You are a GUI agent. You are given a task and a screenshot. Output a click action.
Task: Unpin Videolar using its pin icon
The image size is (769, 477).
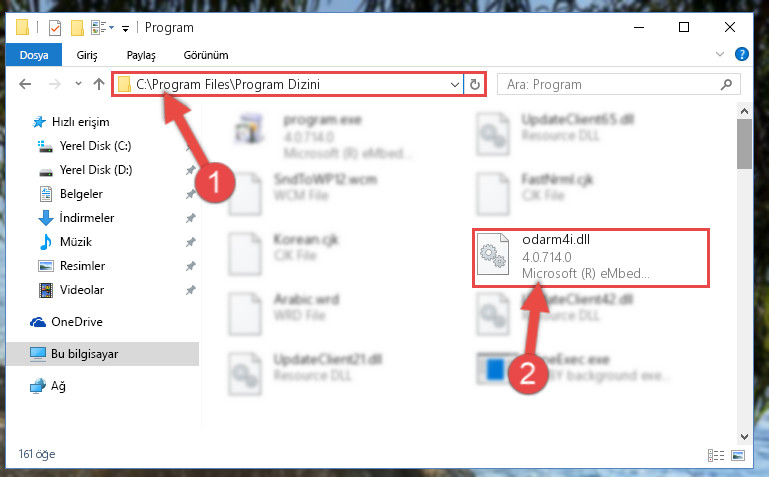(190, 290)
